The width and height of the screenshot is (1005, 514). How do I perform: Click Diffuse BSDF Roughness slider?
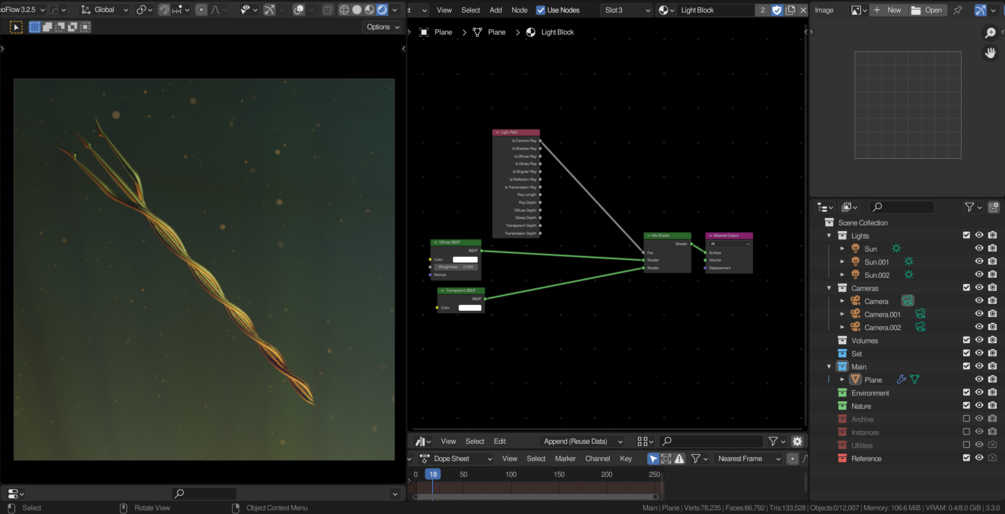pos(455,267)
